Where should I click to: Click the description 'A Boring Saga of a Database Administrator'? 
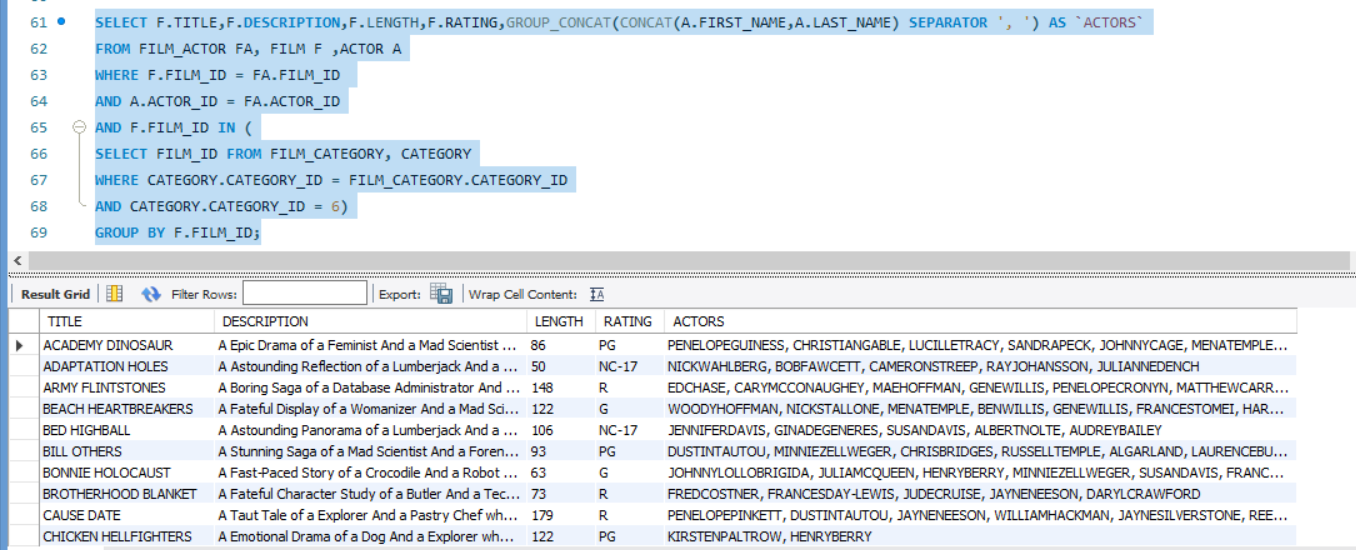[x=370, y=387]
